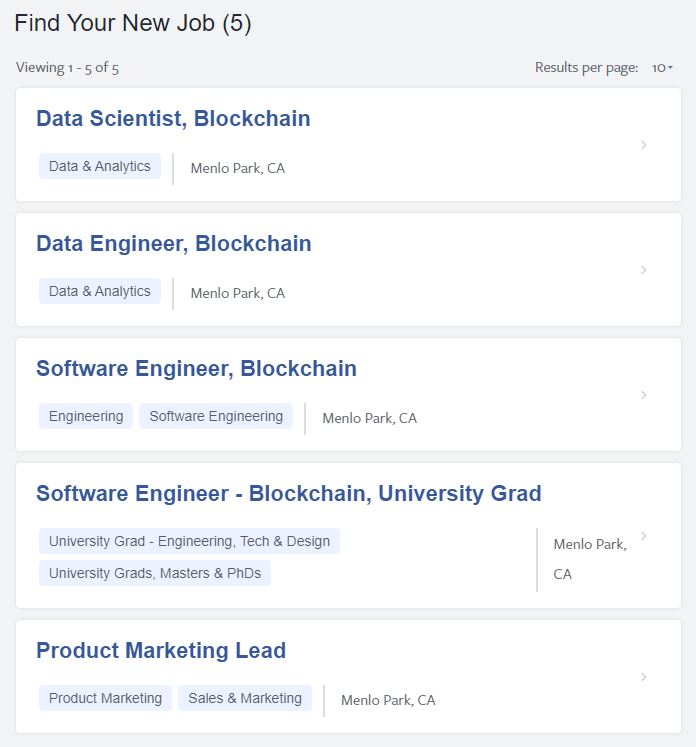Open Software Engineer - Blockchain, University Grad
Screen dimensions: 696x747
pyautogui.click(x=289, y=494)
